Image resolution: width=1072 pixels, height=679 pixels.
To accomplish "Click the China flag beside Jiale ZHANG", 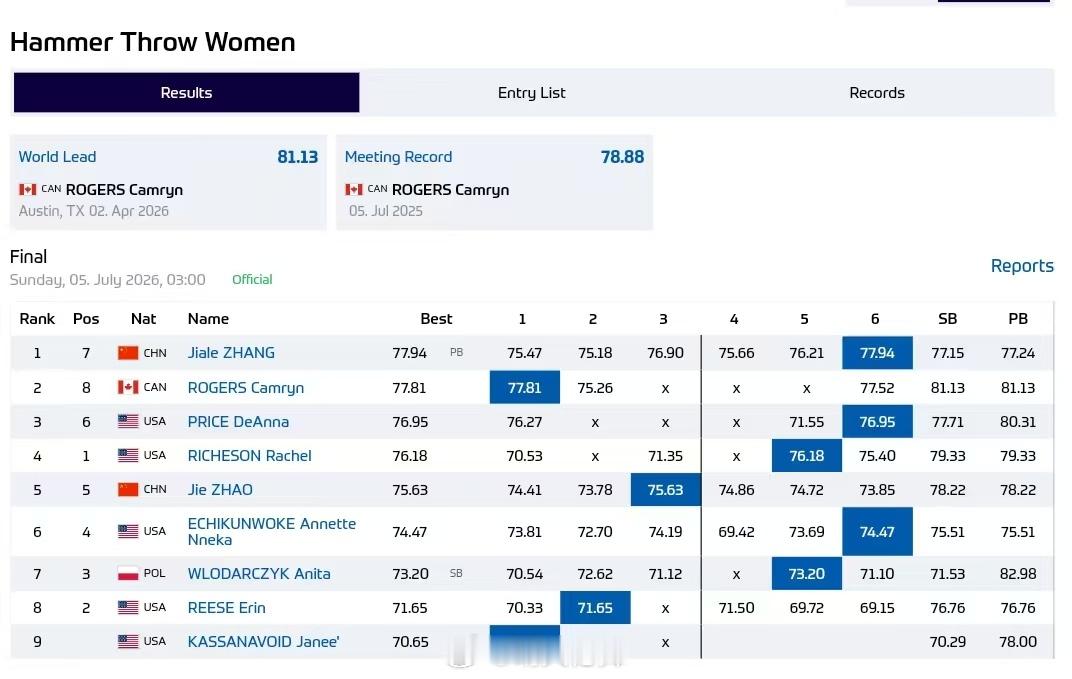I will tap(128, 353).
